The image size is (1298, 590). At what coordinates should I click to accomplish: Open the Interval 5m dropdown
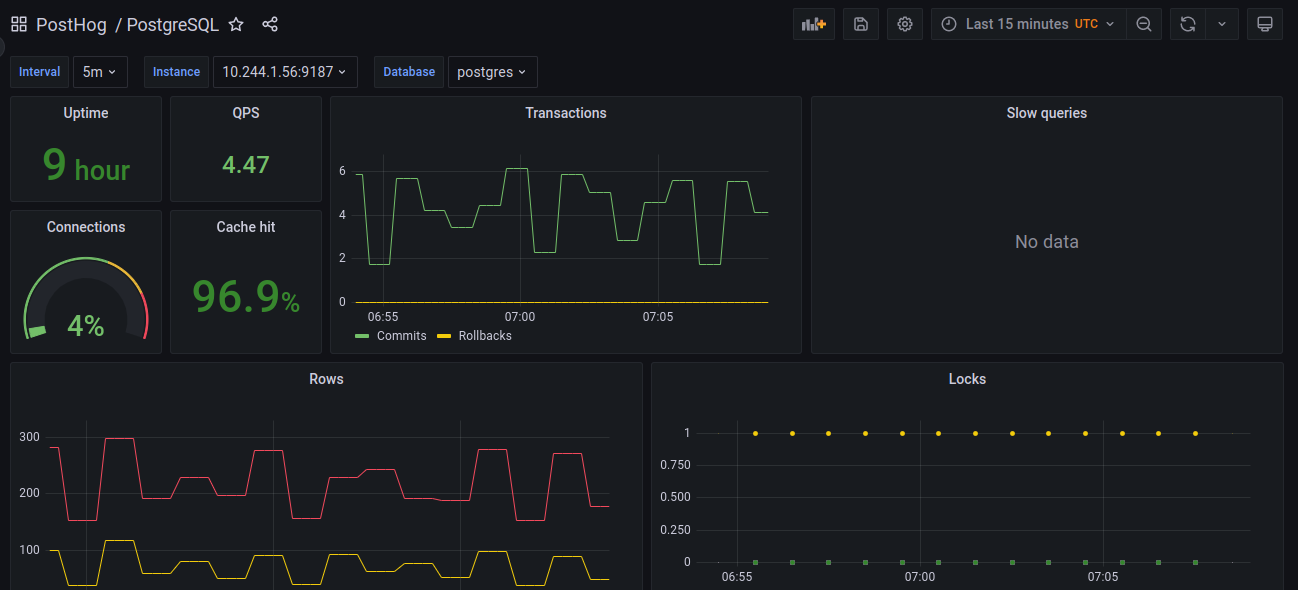100,71
